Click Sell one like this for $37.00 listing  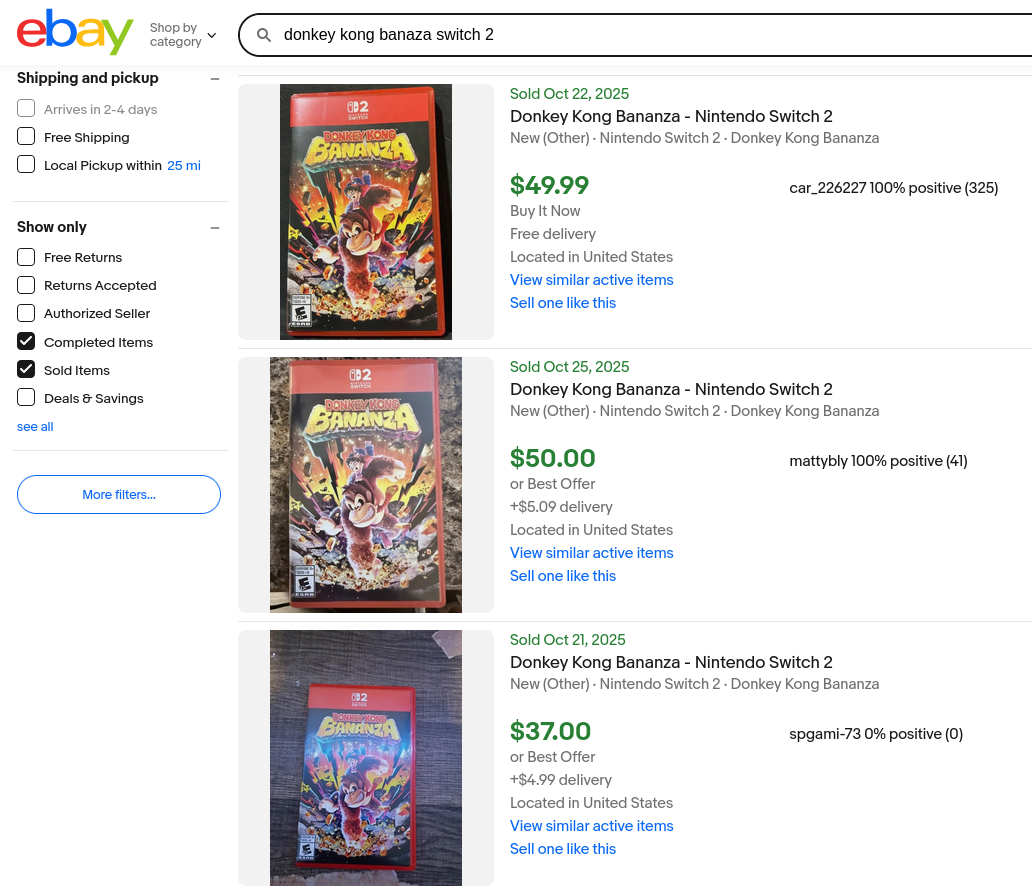pos(563,849)
